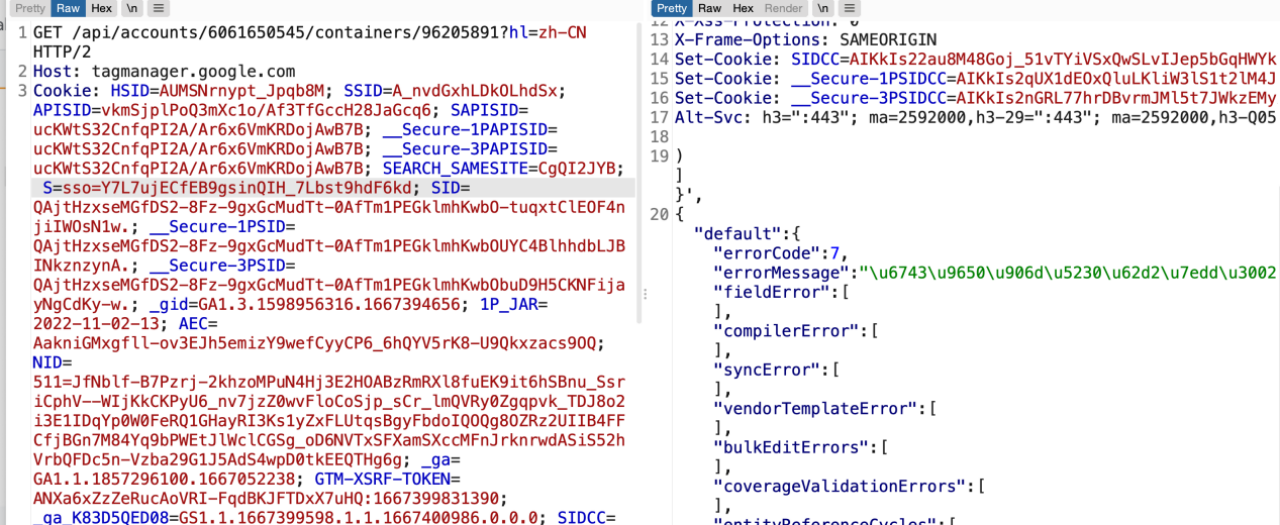The image size is (1280, 525).
Task: Click line number 20 in response
Action: click(659, 213)
